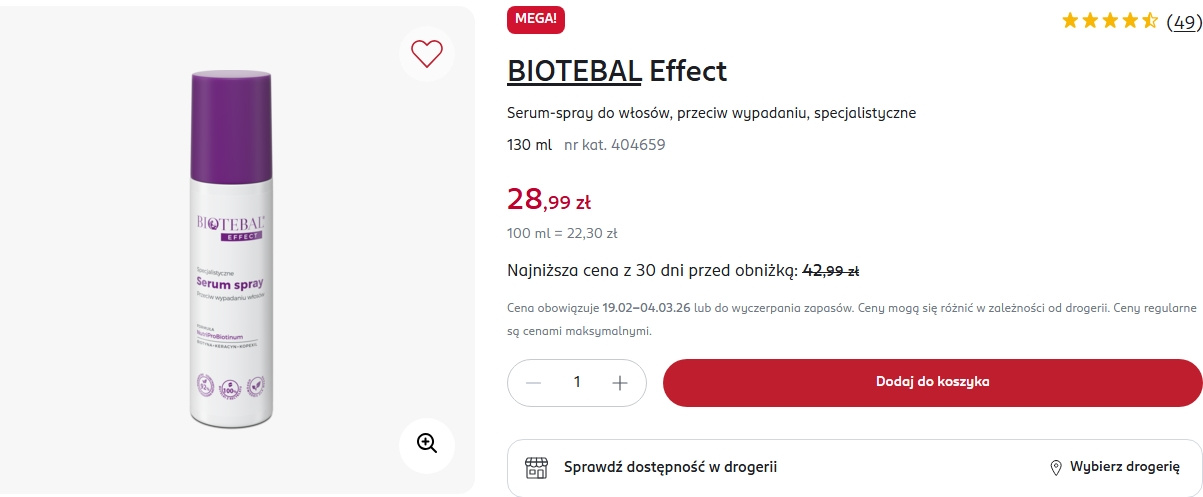The image size is (1203, 497).
Task: Click the 28,99 zł promotional price
Action: [x=549, y=200]
